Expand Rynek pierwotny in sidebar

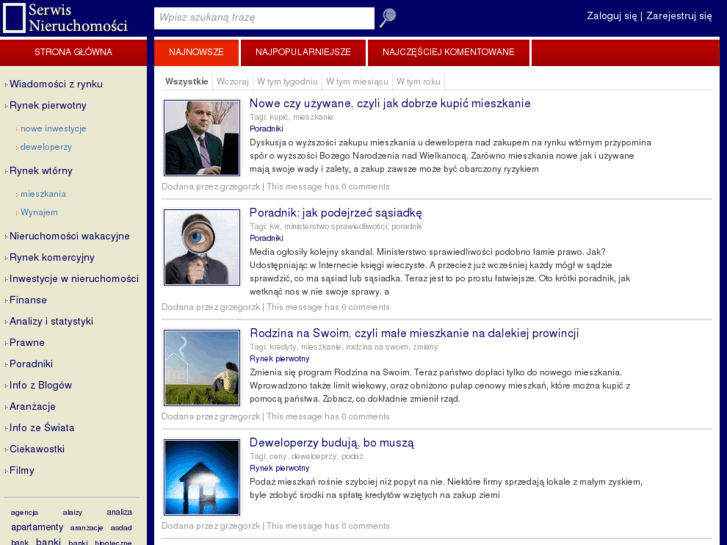[x=47, y=106]
